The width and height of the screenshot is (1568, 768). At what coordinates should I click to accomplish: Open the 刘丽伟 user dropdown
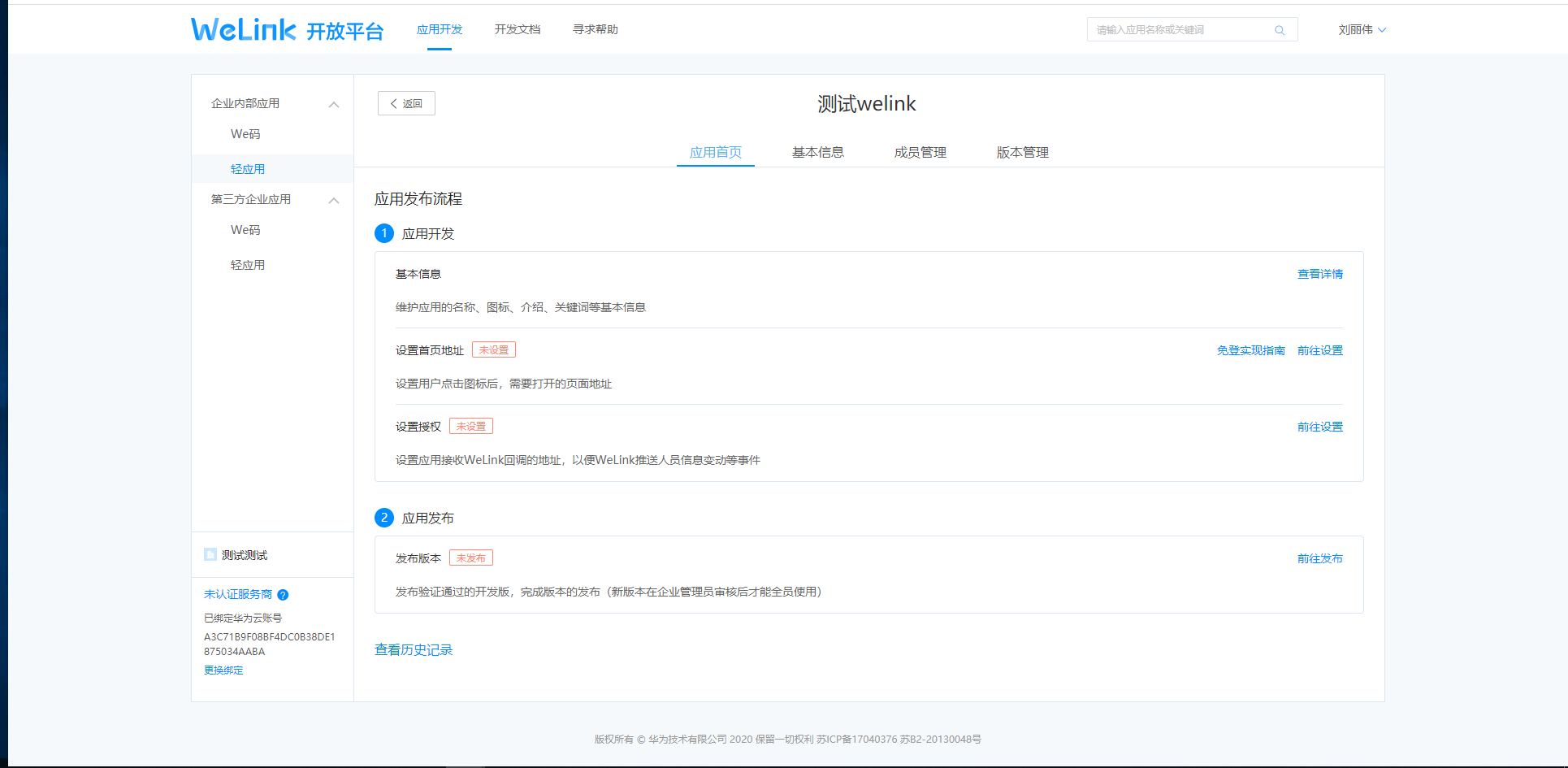click(x=1362, y=30)
